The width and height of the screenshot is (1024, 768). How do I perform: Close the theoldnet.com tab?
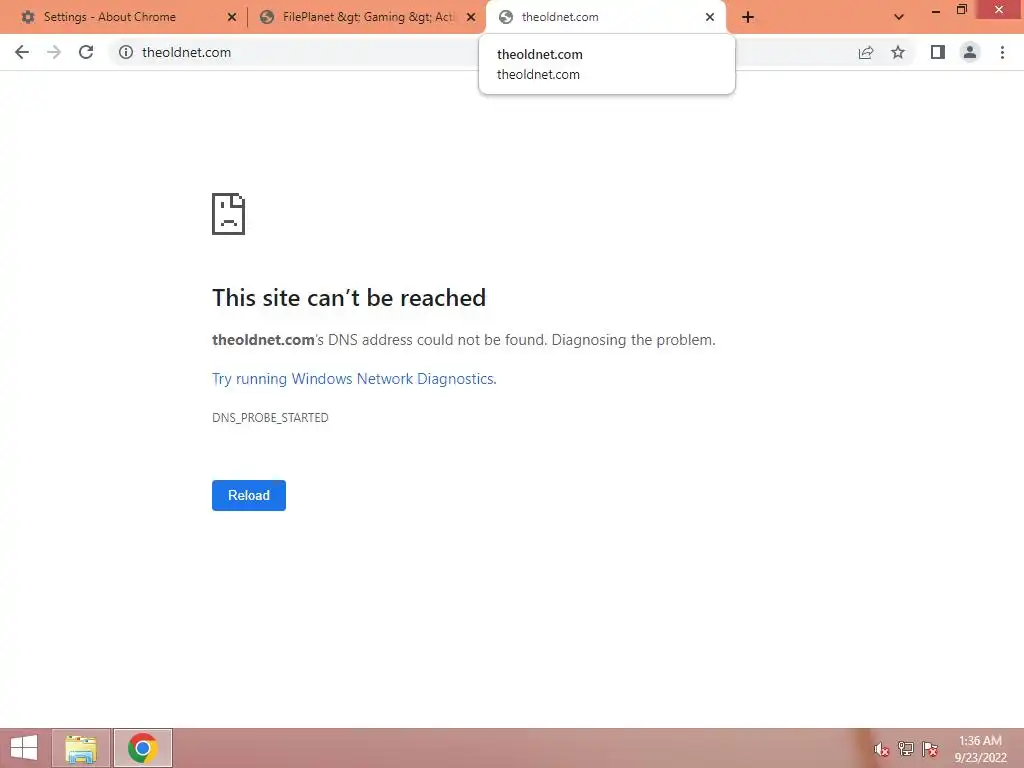(x=710, y=18)
